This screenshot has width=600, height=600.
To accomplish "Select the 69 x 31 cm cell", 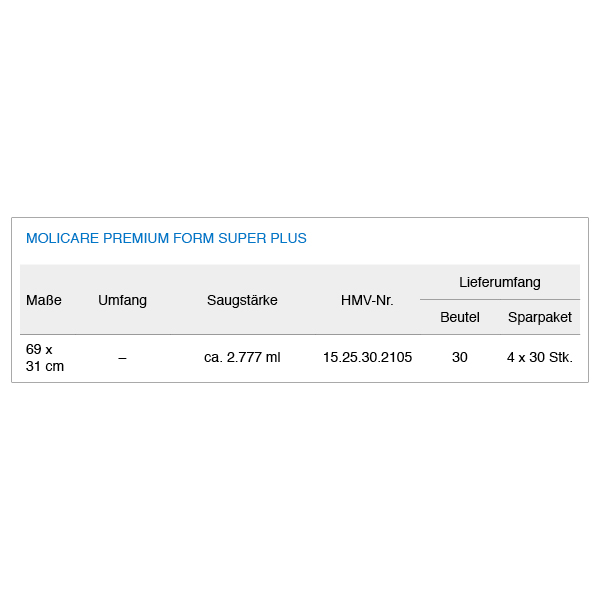I will click(45, 357).
